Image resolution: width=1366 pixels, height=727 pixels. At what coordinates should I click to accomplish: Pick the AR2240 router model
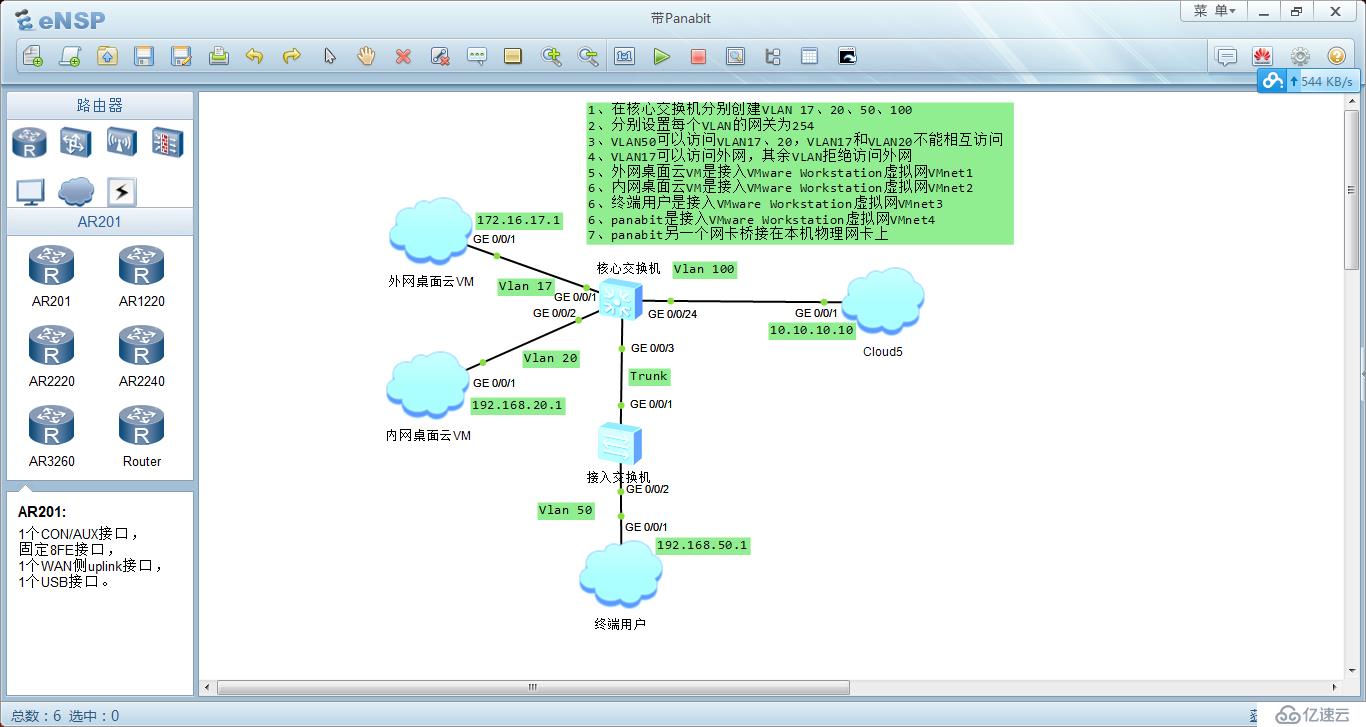point(141,356)
